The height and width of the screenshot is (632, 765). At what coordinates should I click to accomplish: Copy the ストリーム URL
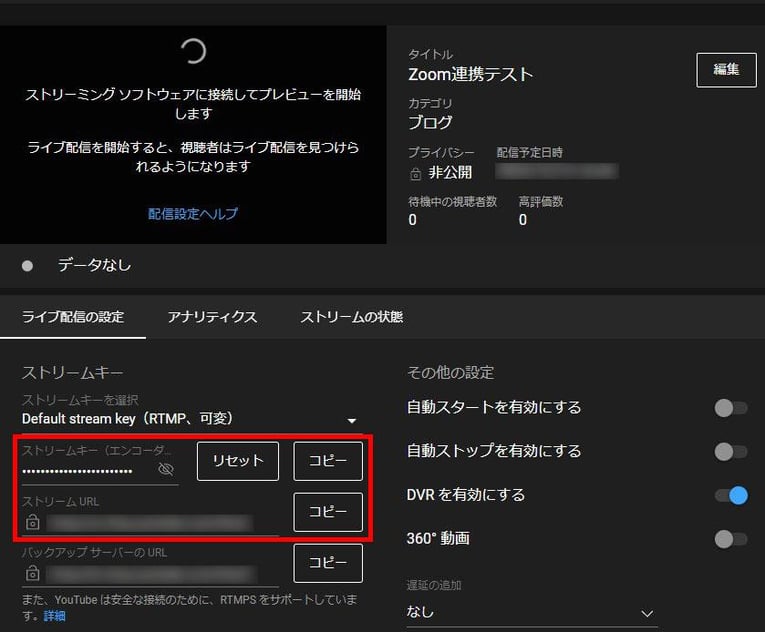pyautogui.click(x=328, y=512)
